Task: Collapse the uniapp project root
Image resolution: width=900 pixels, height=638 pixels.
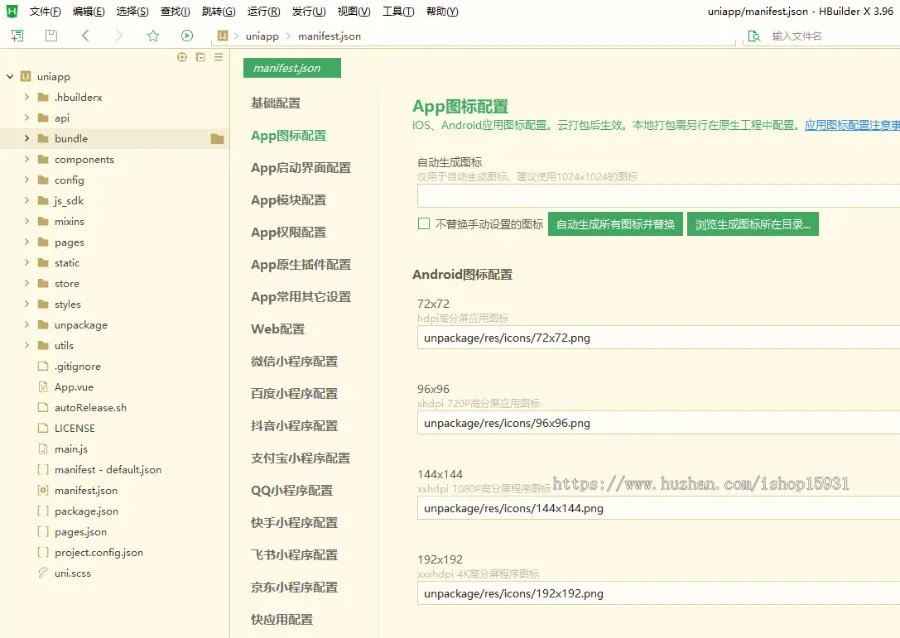Action: (10, 76)
